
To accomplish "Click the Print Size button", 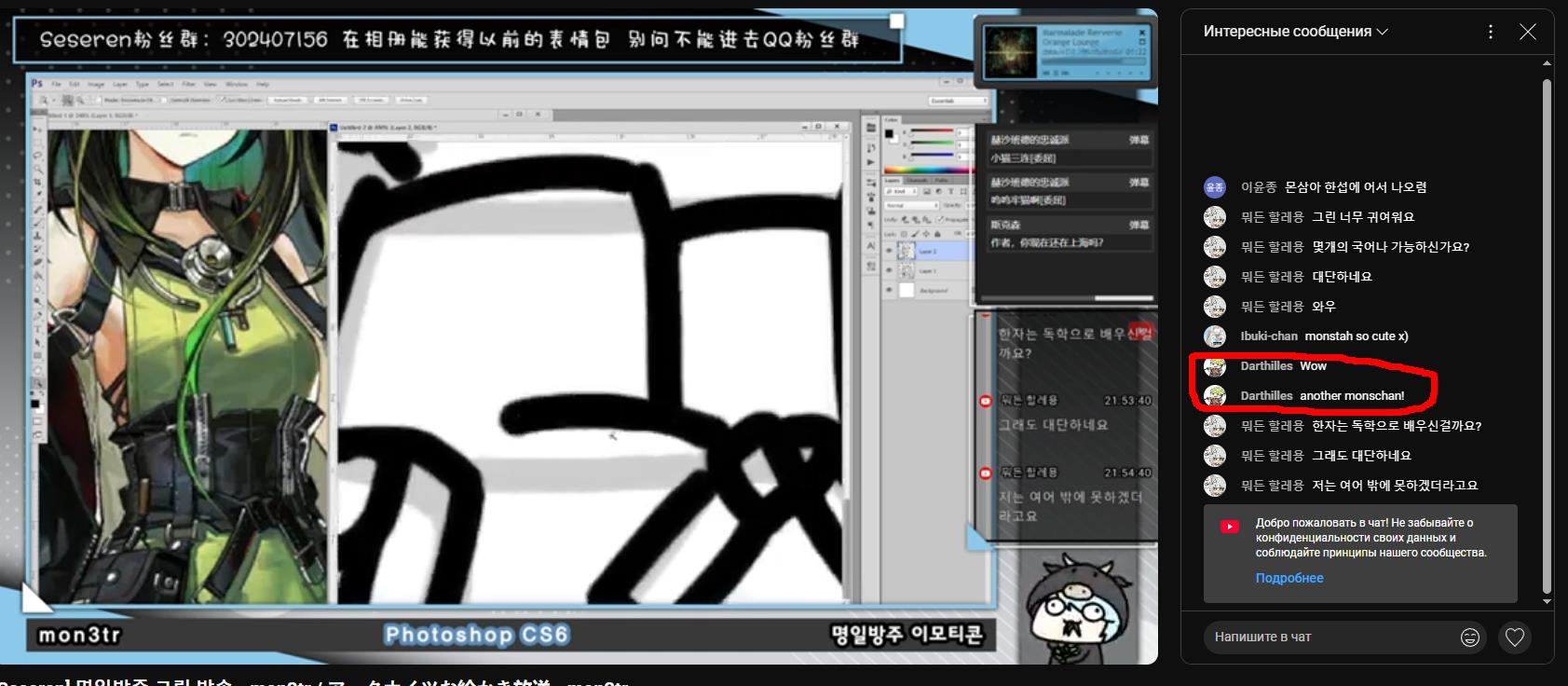I will (x=413, y=100).
